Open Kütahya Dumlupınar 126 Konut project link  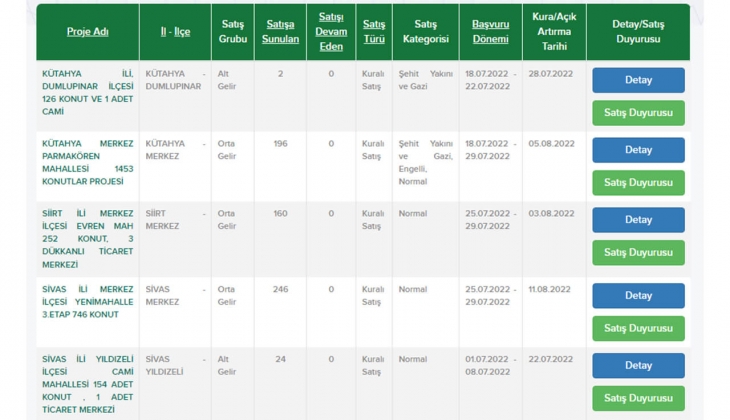tap(87, 86)
